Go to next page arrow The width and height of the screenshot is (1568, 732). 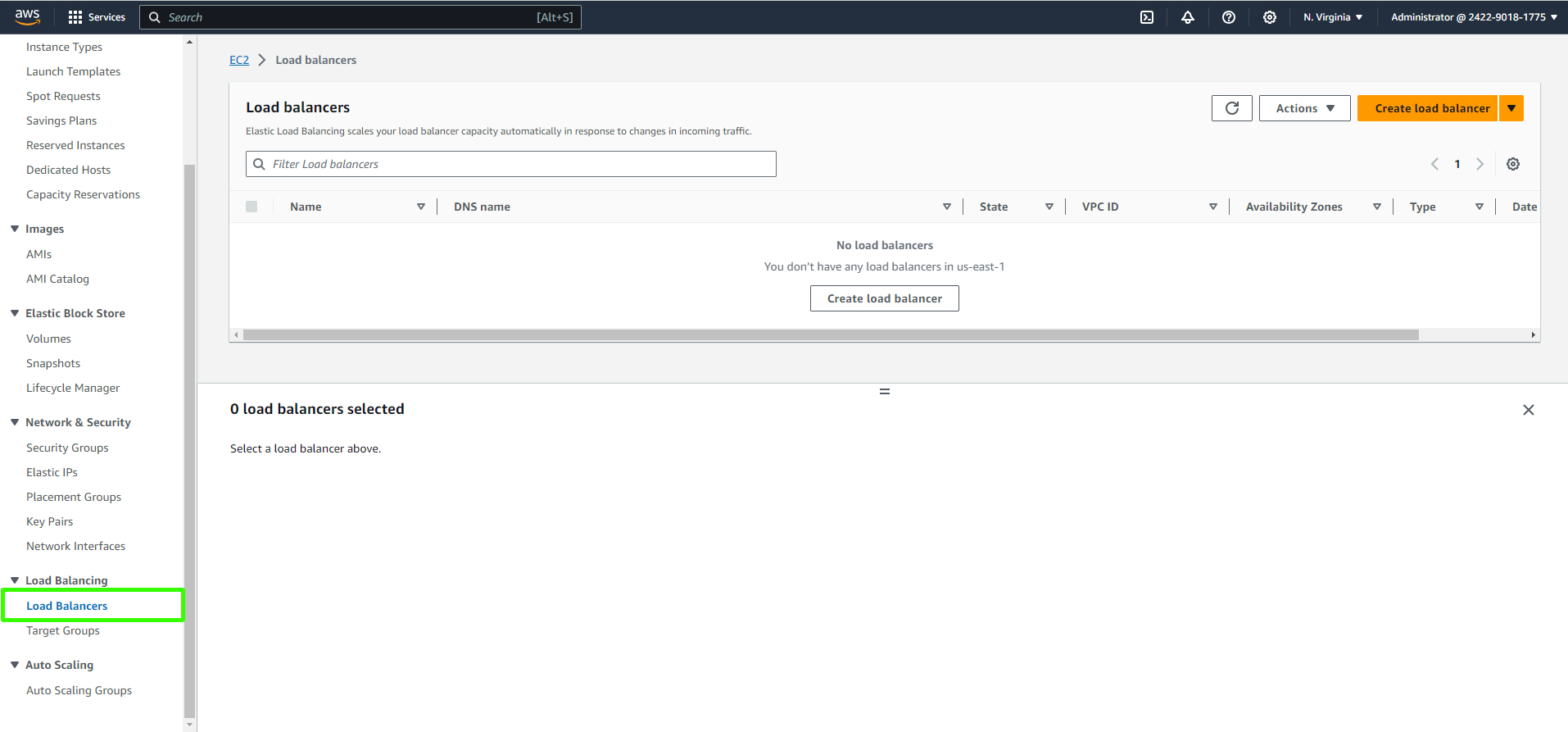(x=1480, y=164)
